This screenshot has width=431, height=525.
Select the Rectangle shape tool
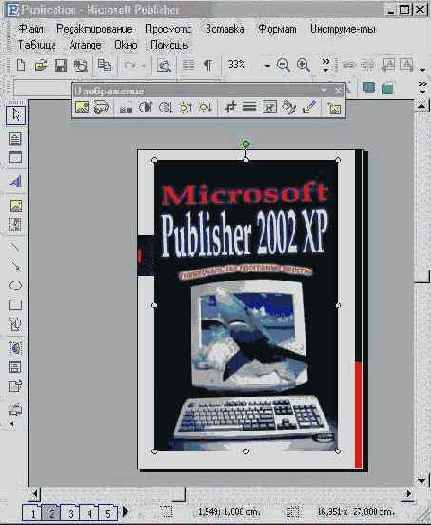pyautogui.click(x=15, y=304)
